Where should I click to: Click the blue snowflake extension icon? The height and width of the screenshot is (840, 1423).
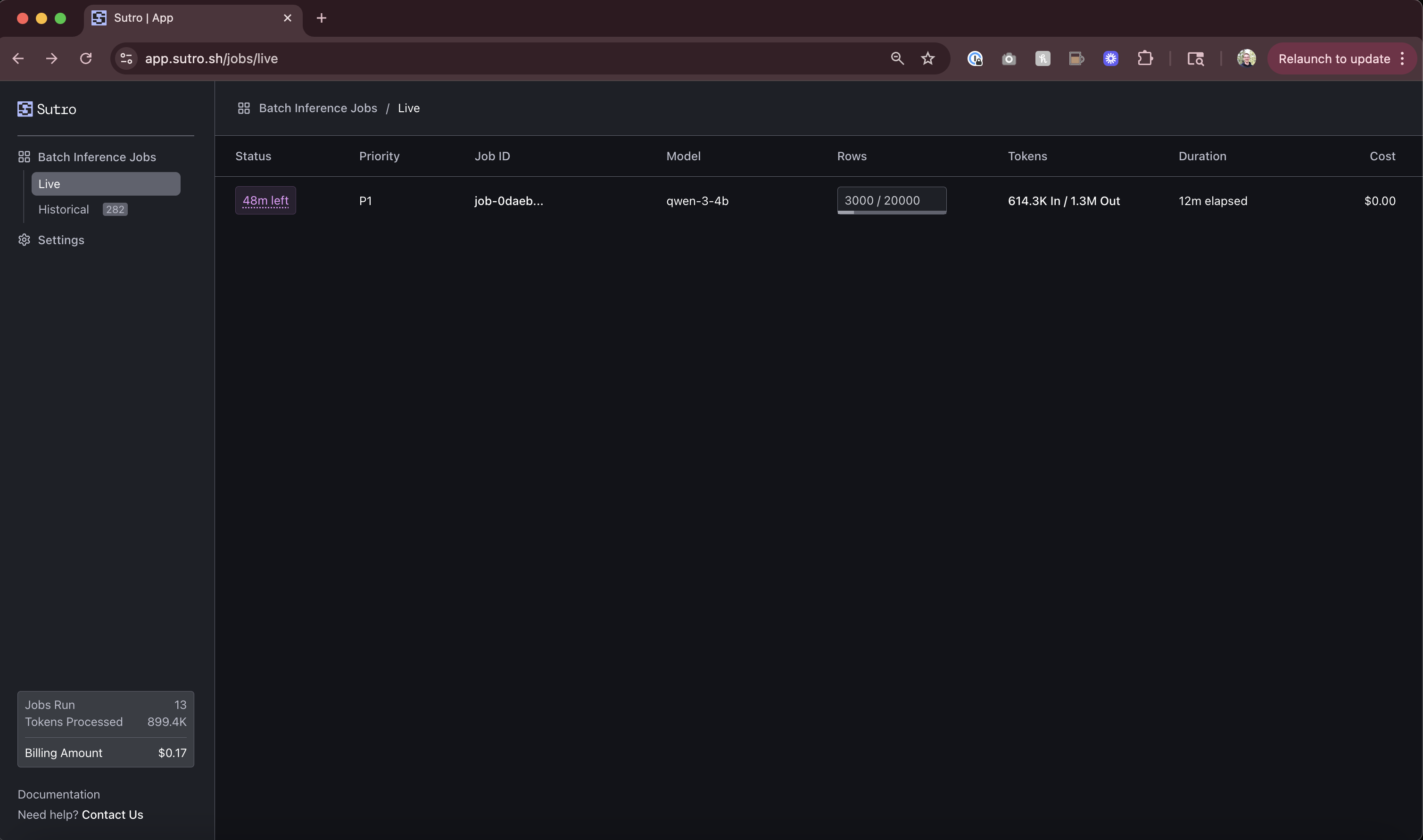tap(1110, 58)
